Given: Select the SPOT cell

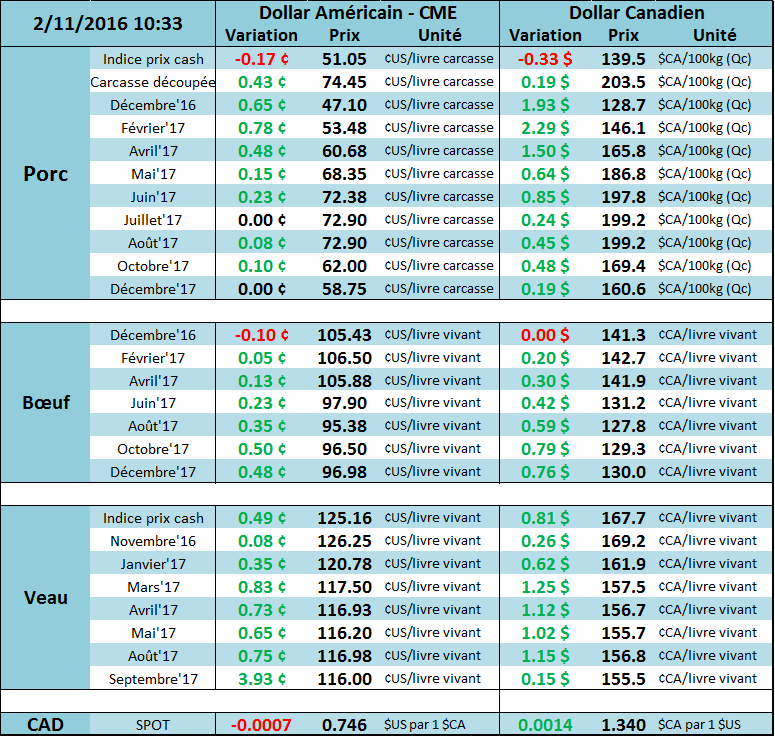Looking at the screenshot, I should (x=153, y=724).
